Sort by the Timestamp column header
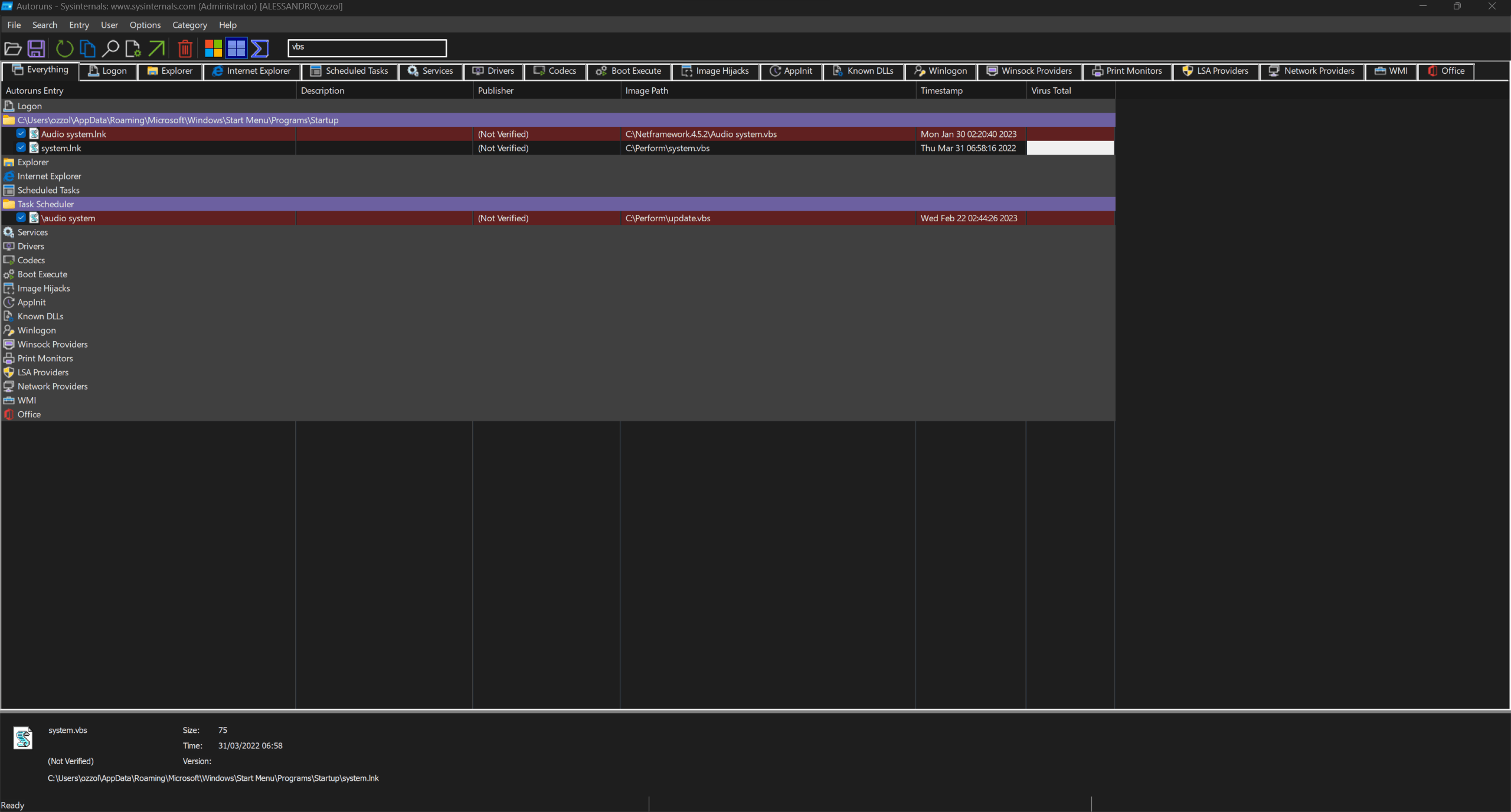The image size is (1511, 812). coord(941,91)
